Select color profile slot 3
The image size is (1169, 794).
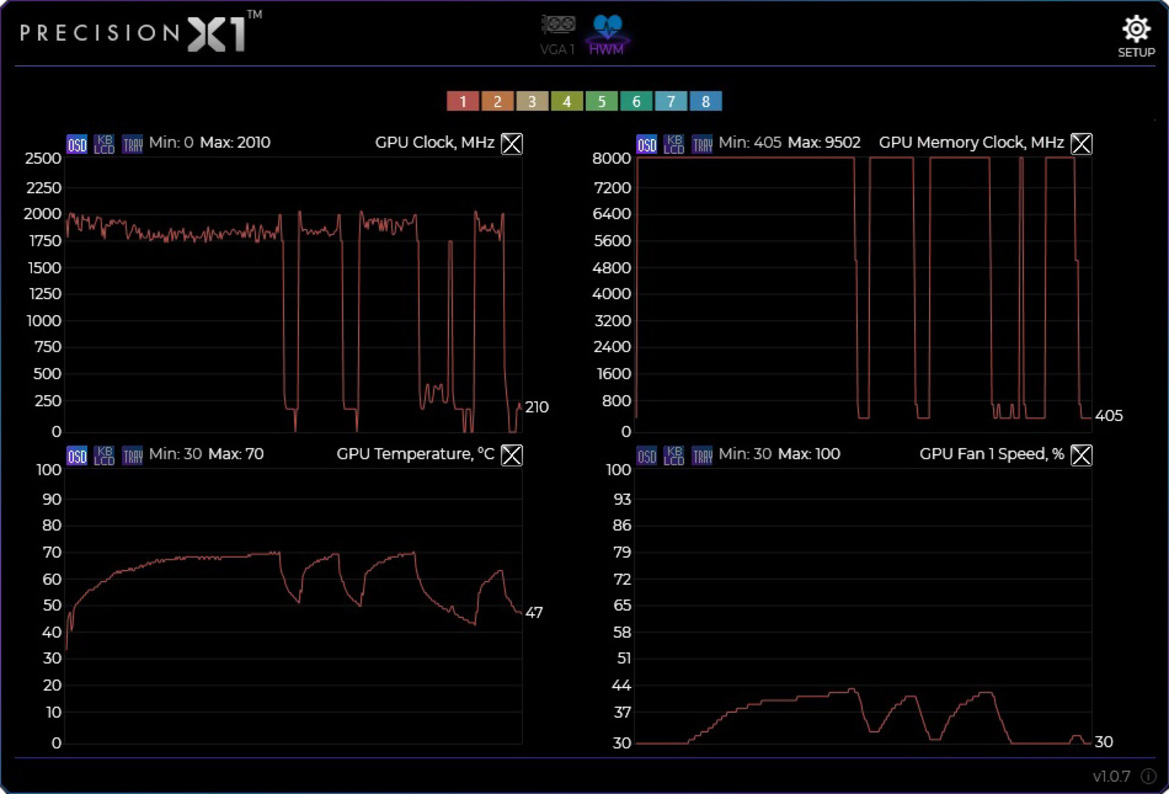click(x=532, y=101)
